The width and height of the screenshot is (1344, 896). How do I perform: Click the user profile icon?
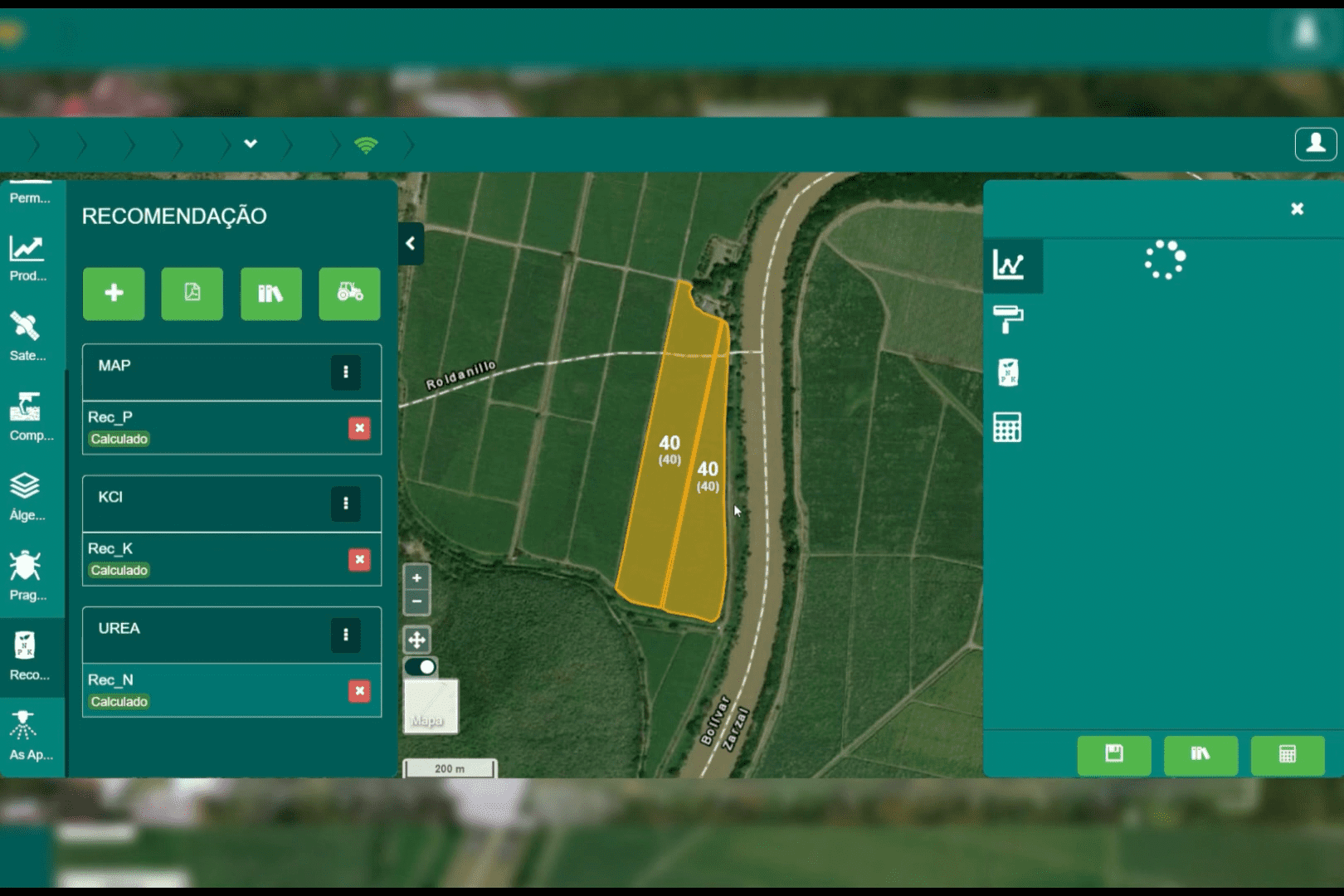[x=1315, y=144]
